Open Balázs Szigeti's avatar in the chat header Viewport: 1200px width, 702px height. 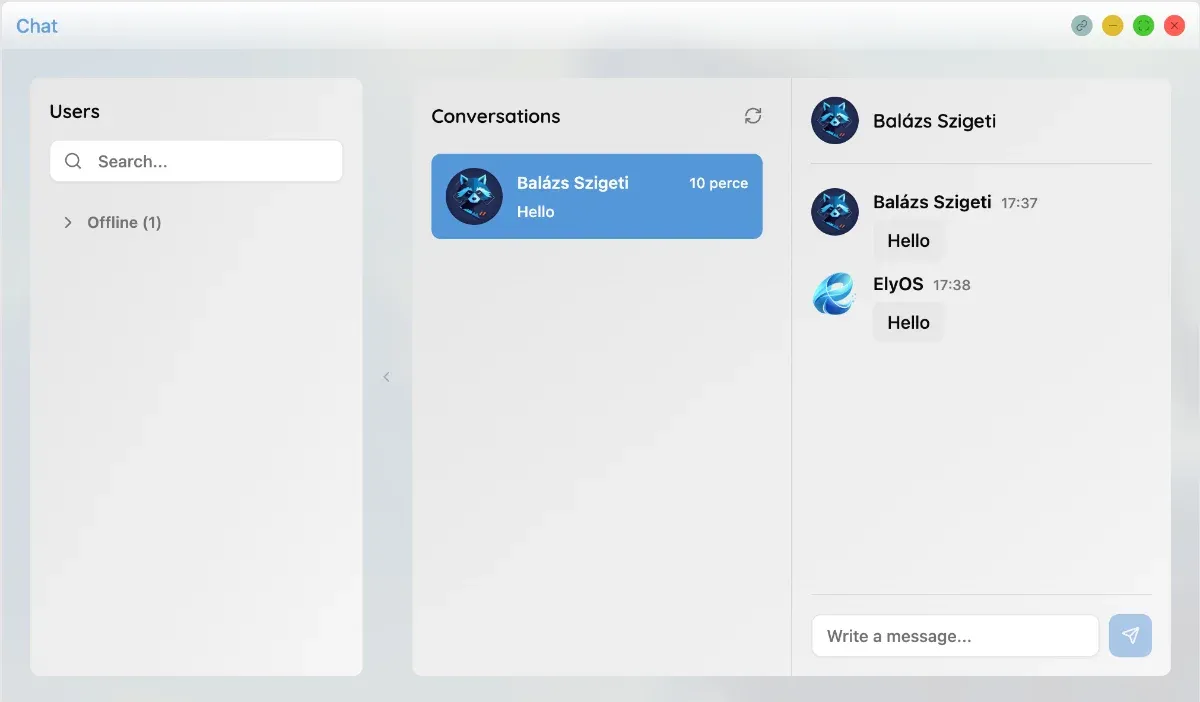(834, 121)
